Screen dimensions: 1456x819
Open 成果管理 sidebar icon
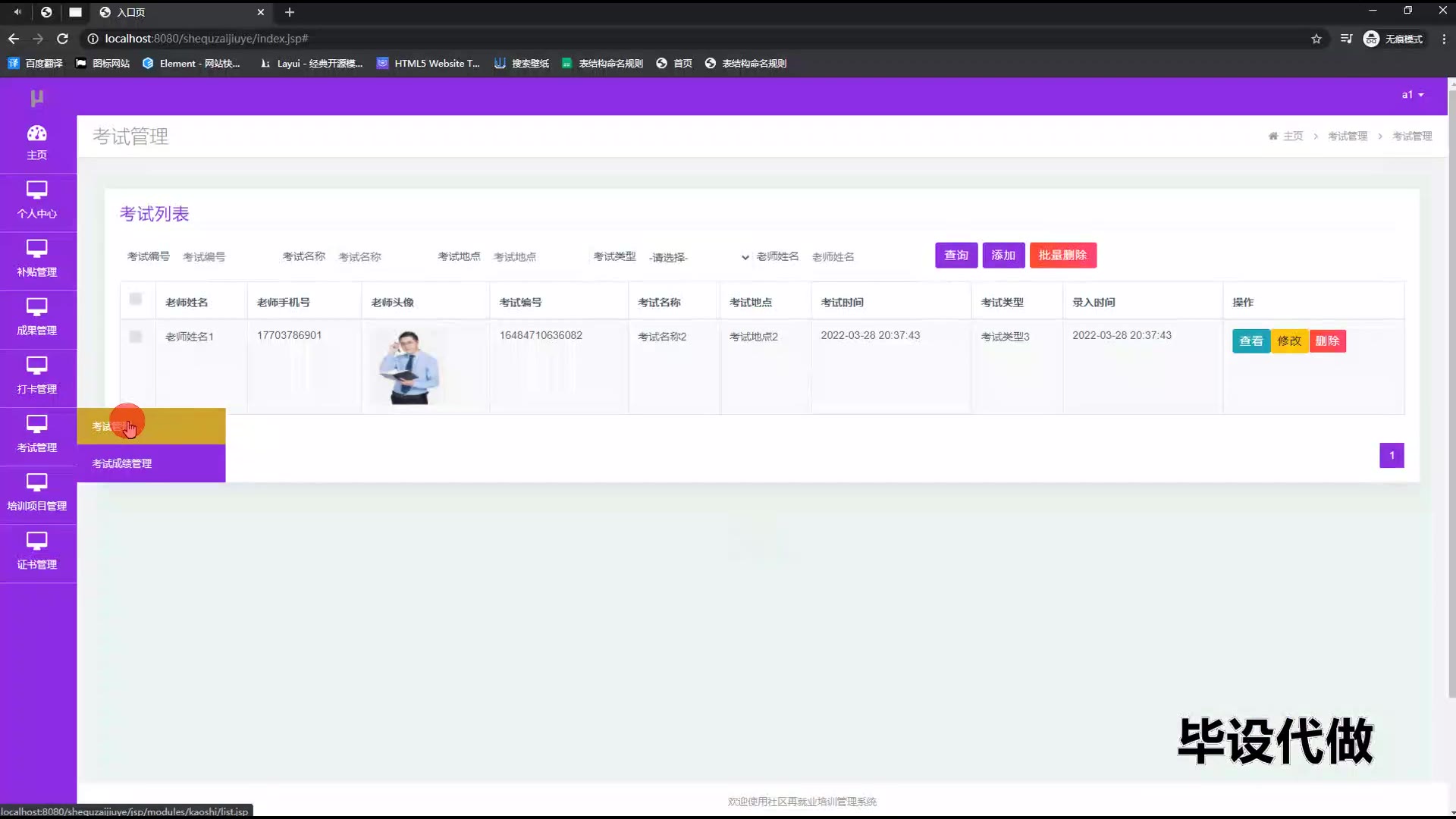pos(36,307)
